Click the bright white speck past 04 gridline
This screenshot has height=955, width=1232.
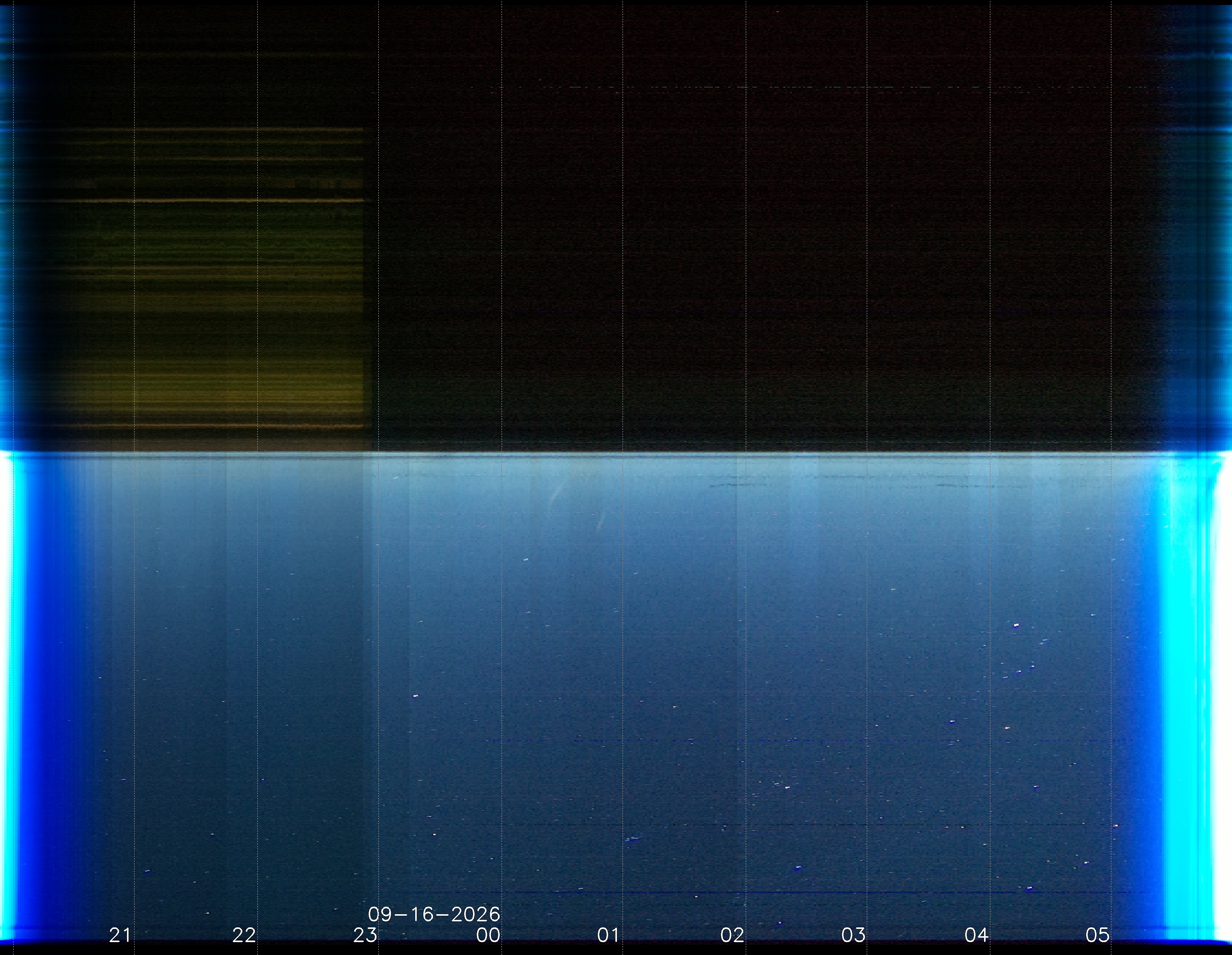(1016, 625)
